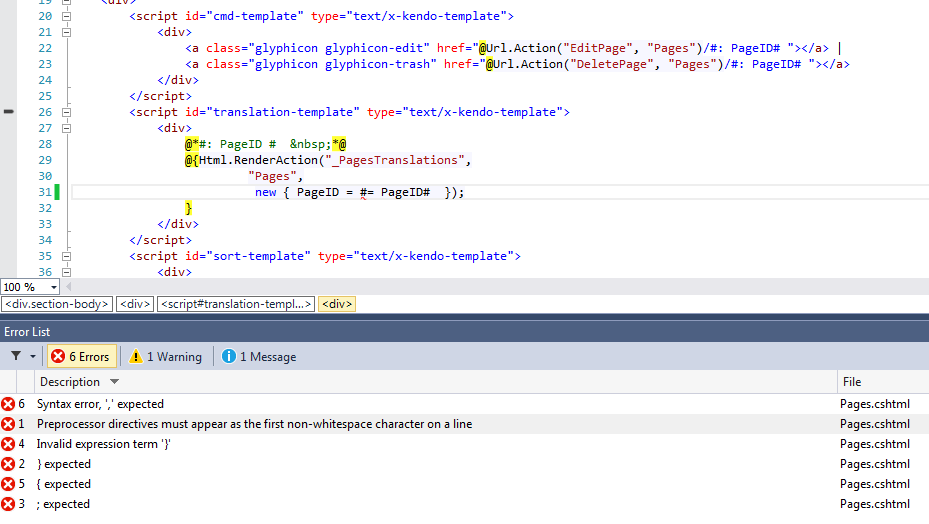Click the File column header
Viewport: 929px width, 524px height.
(x=852, y=382)
